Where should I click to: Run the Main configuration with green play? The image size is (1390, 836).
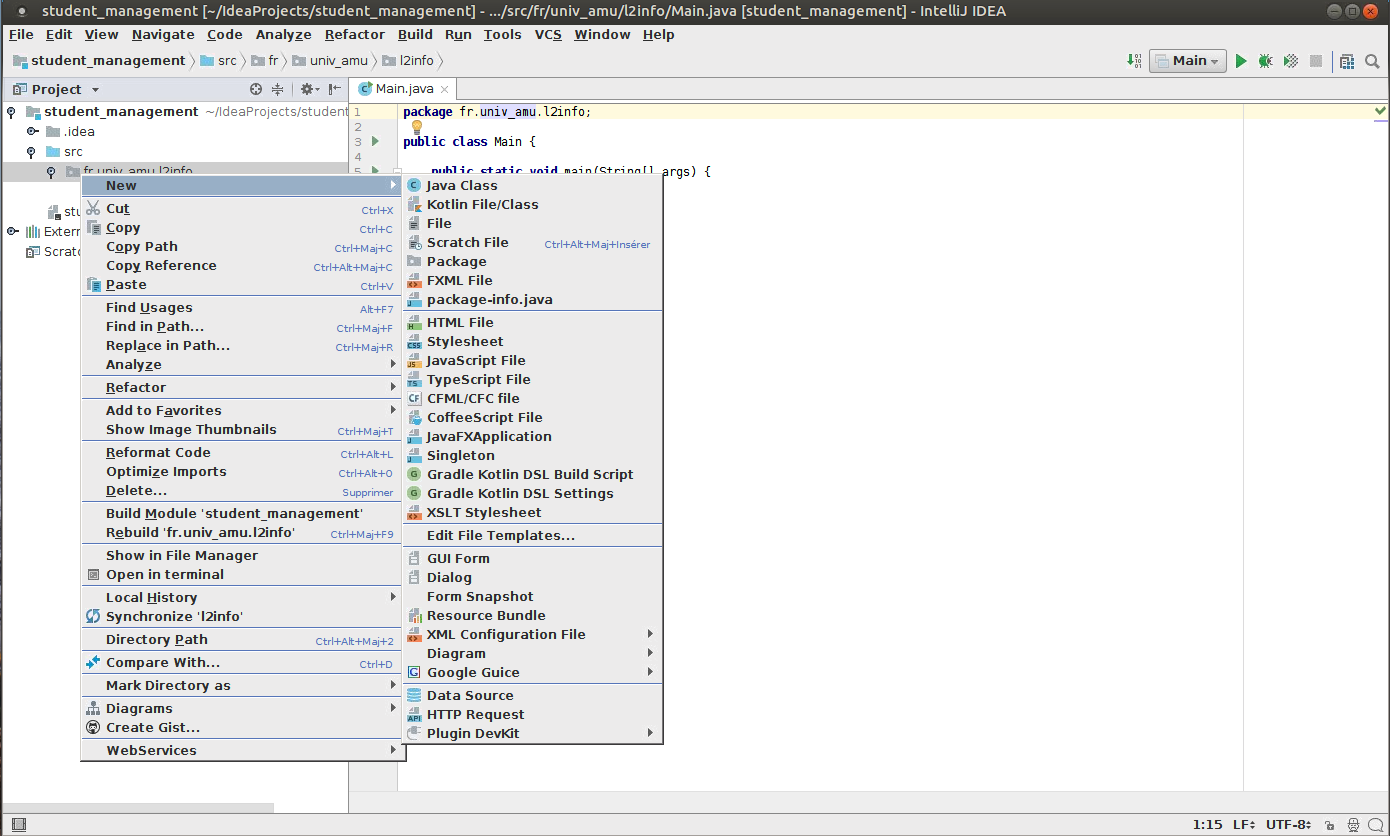point(1241,61)
